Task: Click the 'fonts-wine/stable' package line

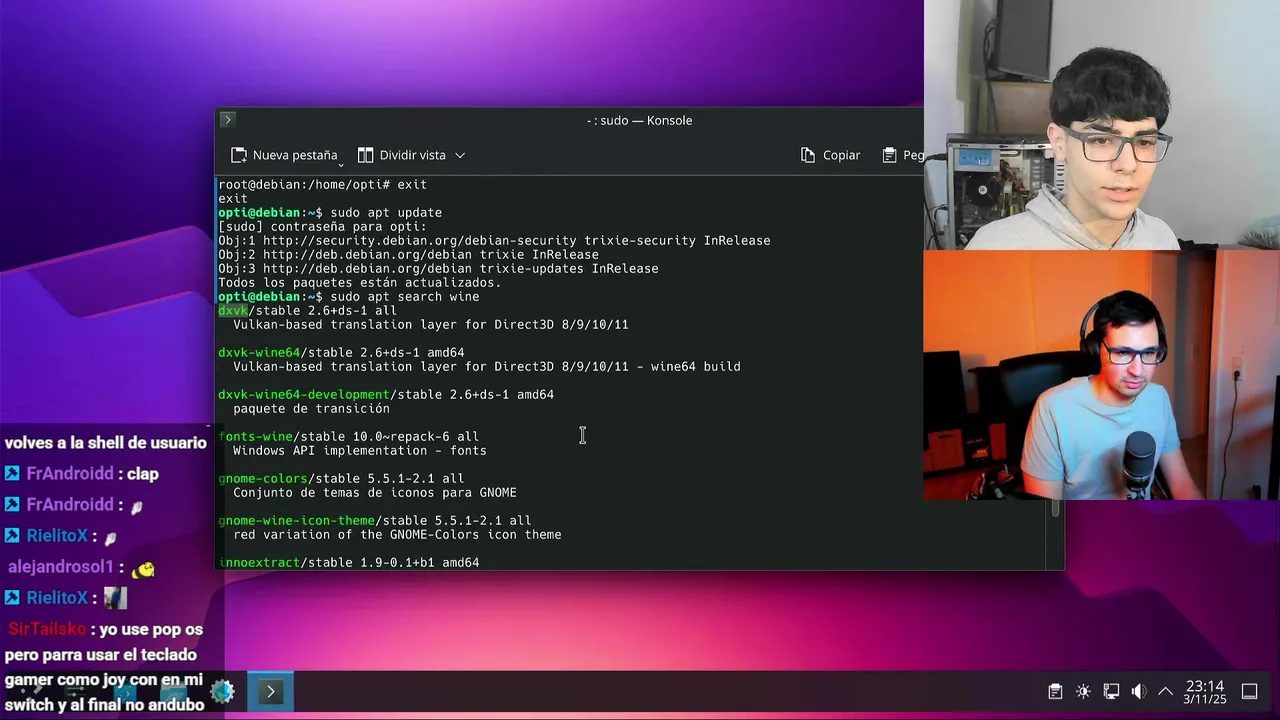Action: tap(349, 437)
